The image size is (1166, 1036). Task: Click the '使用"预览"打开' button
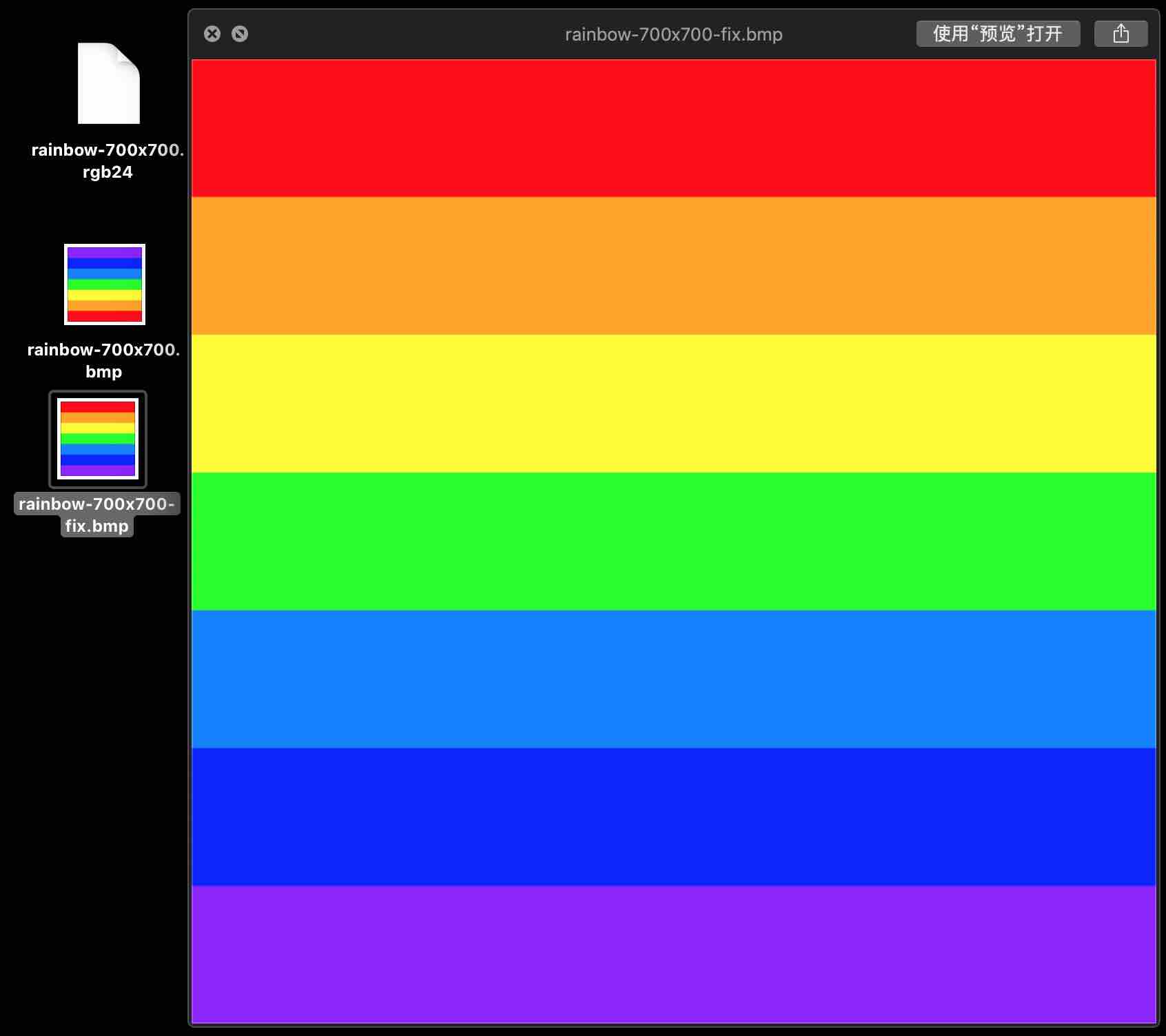tap(998, 34)
